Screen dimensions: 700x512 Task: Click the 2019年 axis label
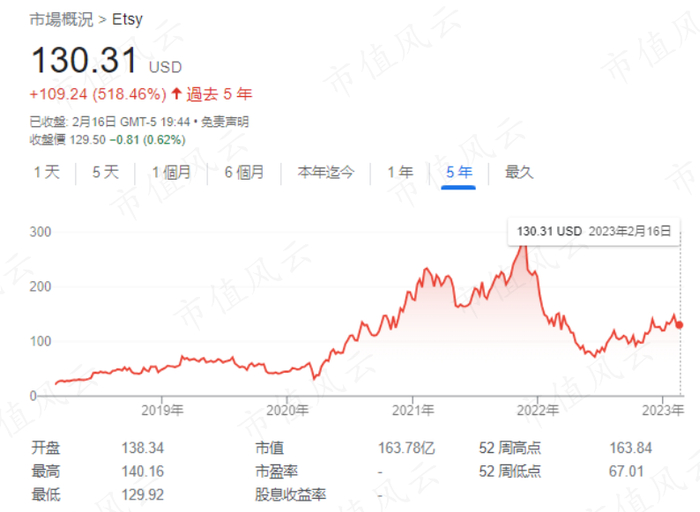point(162,410)
